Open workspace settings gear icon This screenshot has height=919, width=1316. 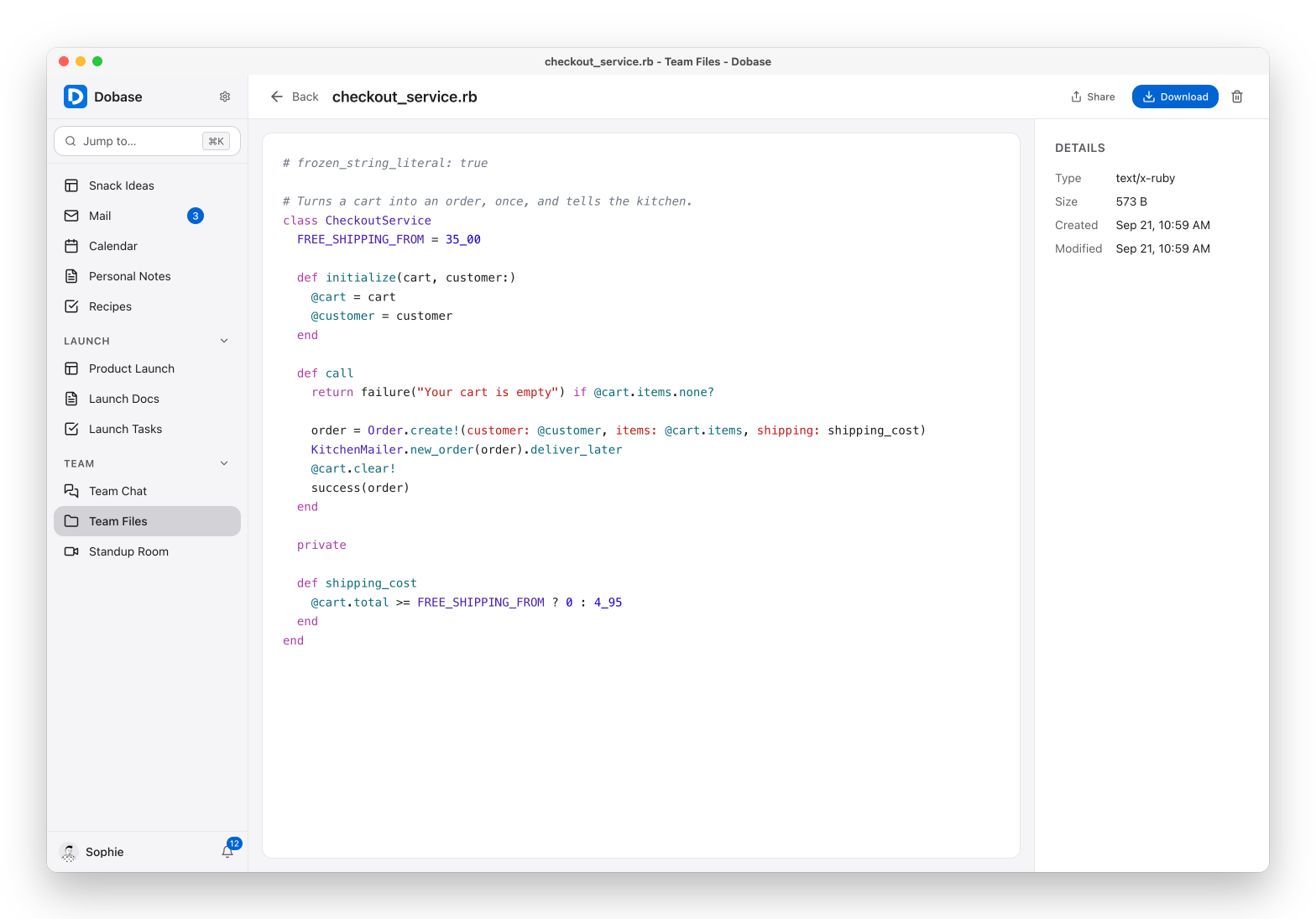pyautogui.click(x=225, y=97)
